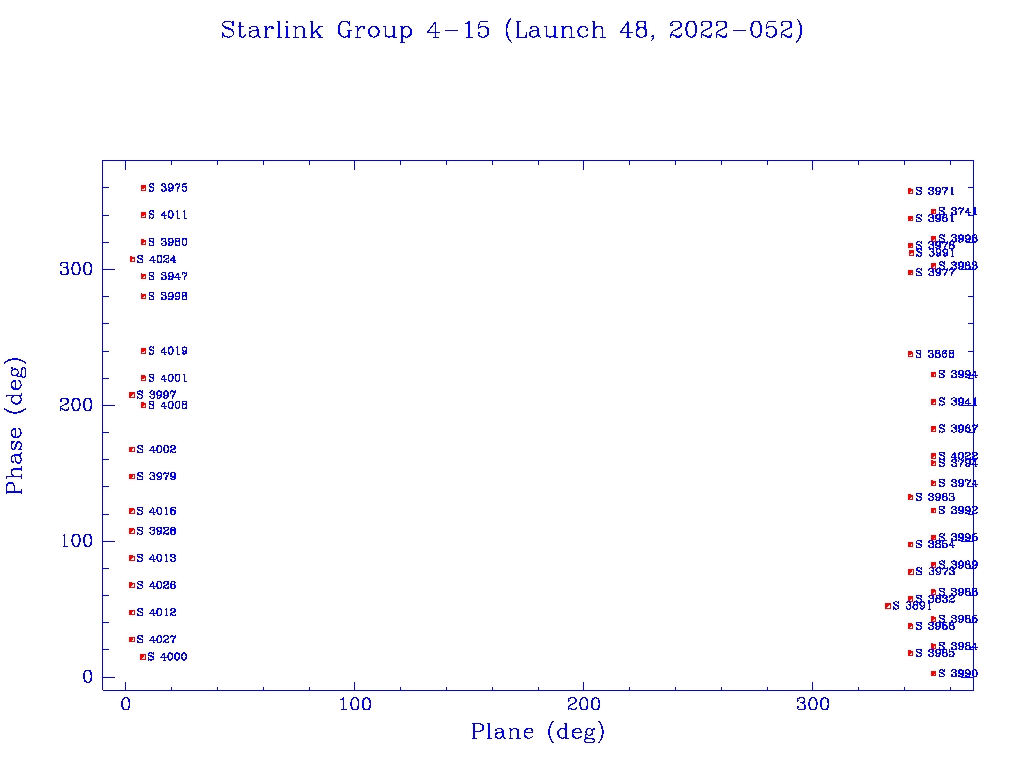This screenshot has width=1024, height=768.
Task: Click the red marker for S 3975
Action: tap(143, 188)
